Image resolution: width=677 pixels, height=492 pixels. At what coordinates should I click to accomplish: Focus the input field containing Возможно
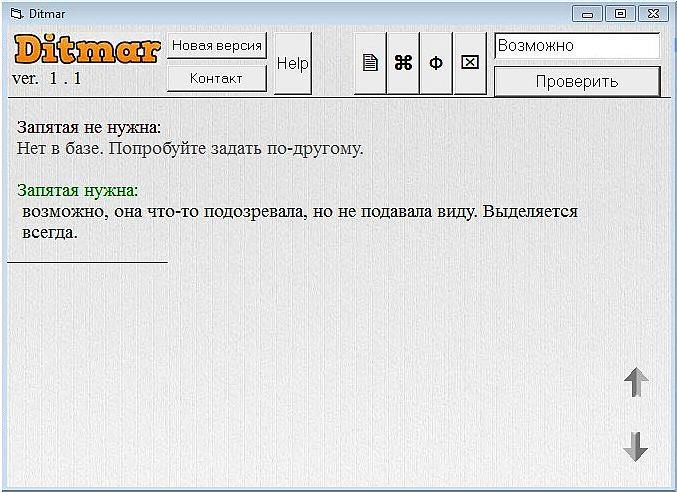[x=576, y=46]
